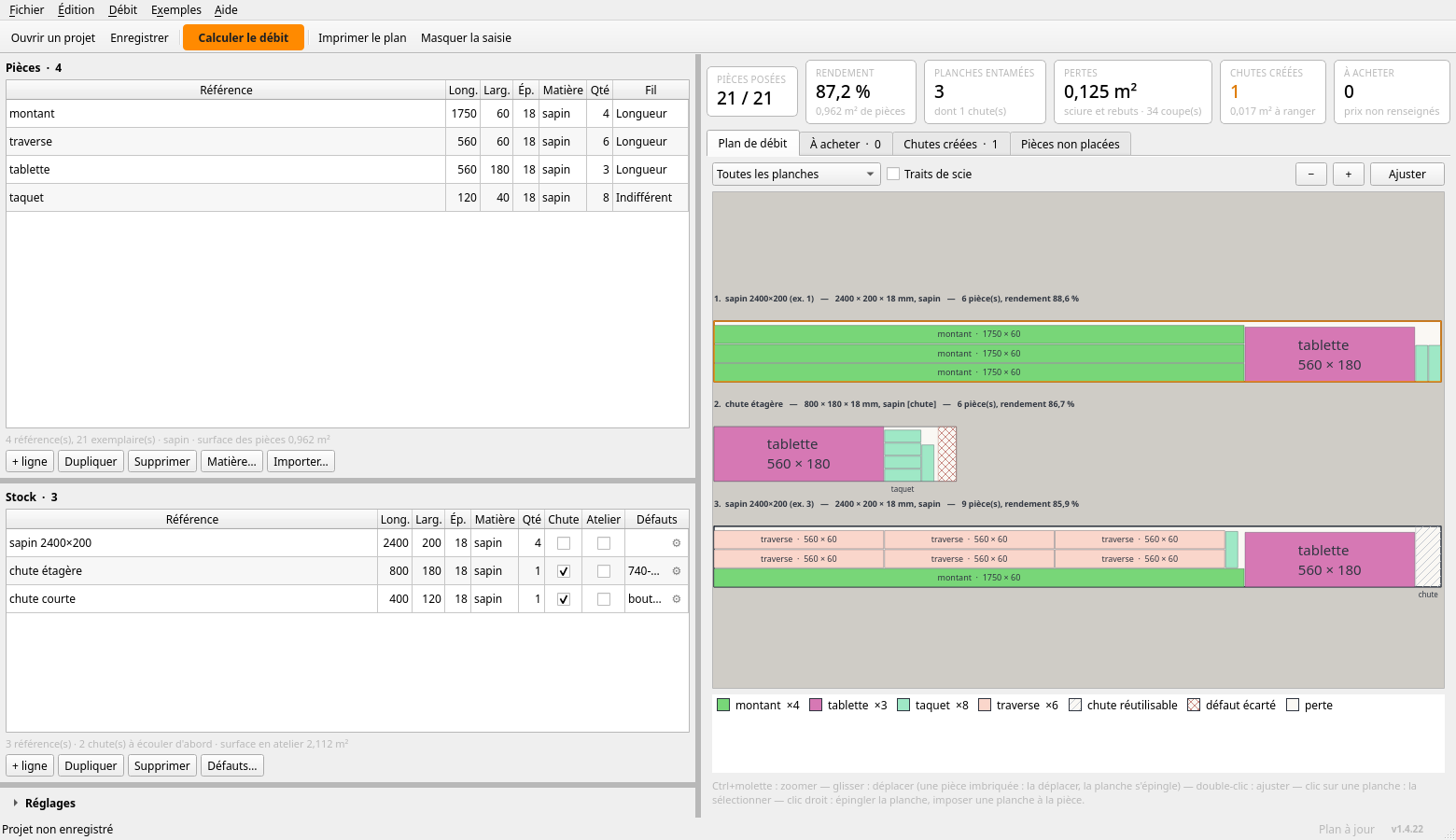Click the chute réutilisable legend icon
1456x840 pixels.
click(x=1075, y=705)
